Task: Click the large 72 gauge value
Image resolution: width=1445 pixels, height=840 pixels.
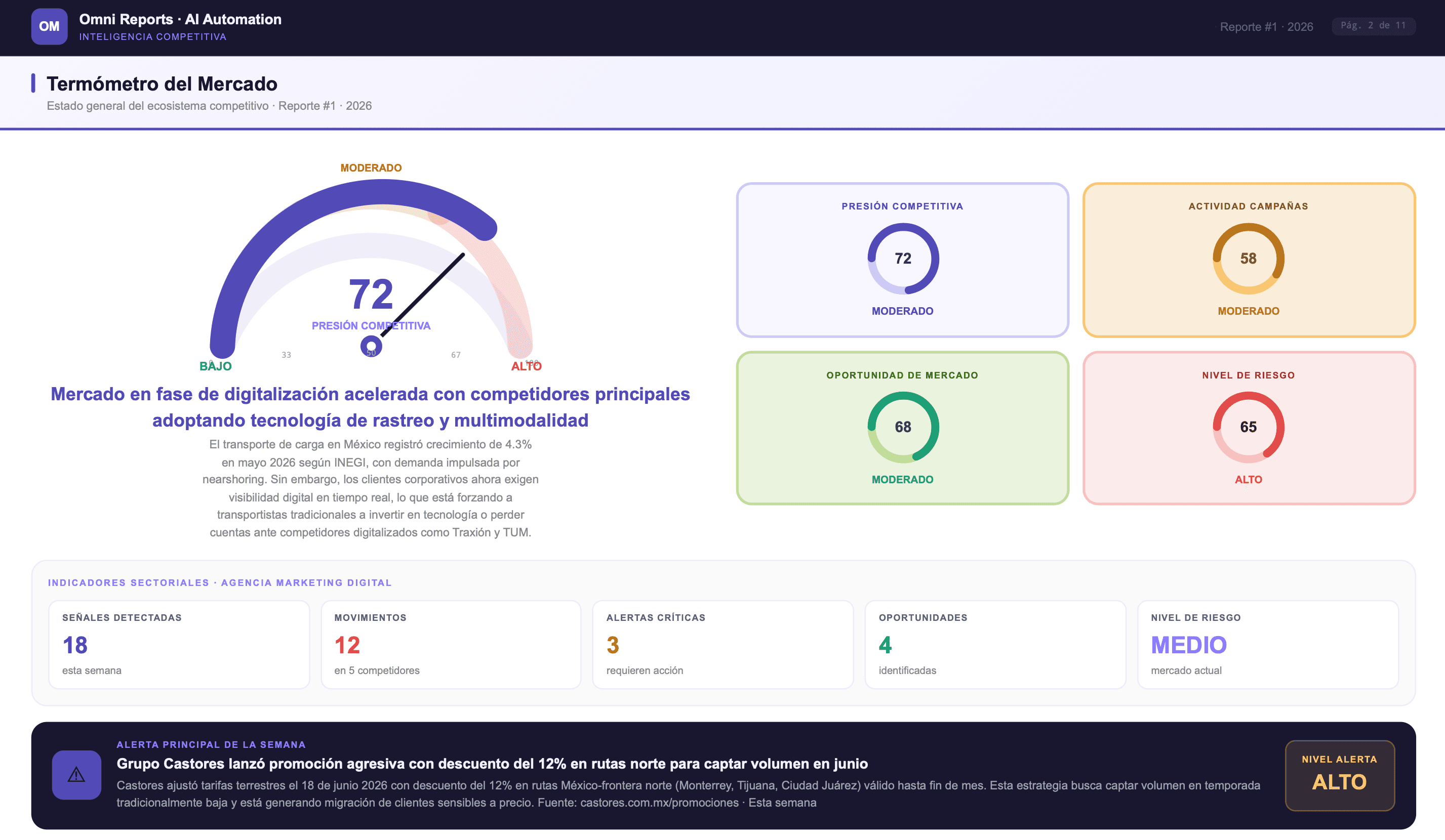Action: tap(371, 295)
